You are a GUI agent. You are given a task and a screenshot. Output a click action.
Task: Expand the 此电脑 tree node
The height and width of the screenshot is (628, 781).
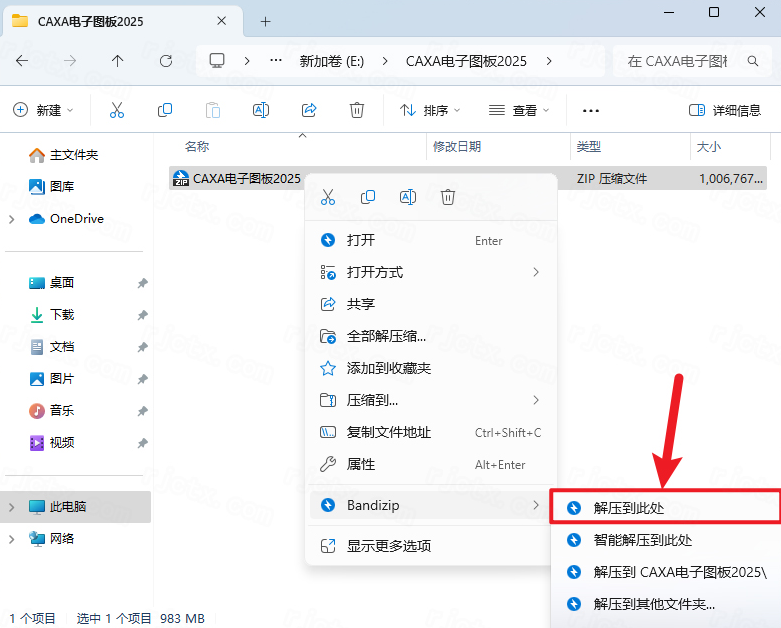(x=12, y=507)
